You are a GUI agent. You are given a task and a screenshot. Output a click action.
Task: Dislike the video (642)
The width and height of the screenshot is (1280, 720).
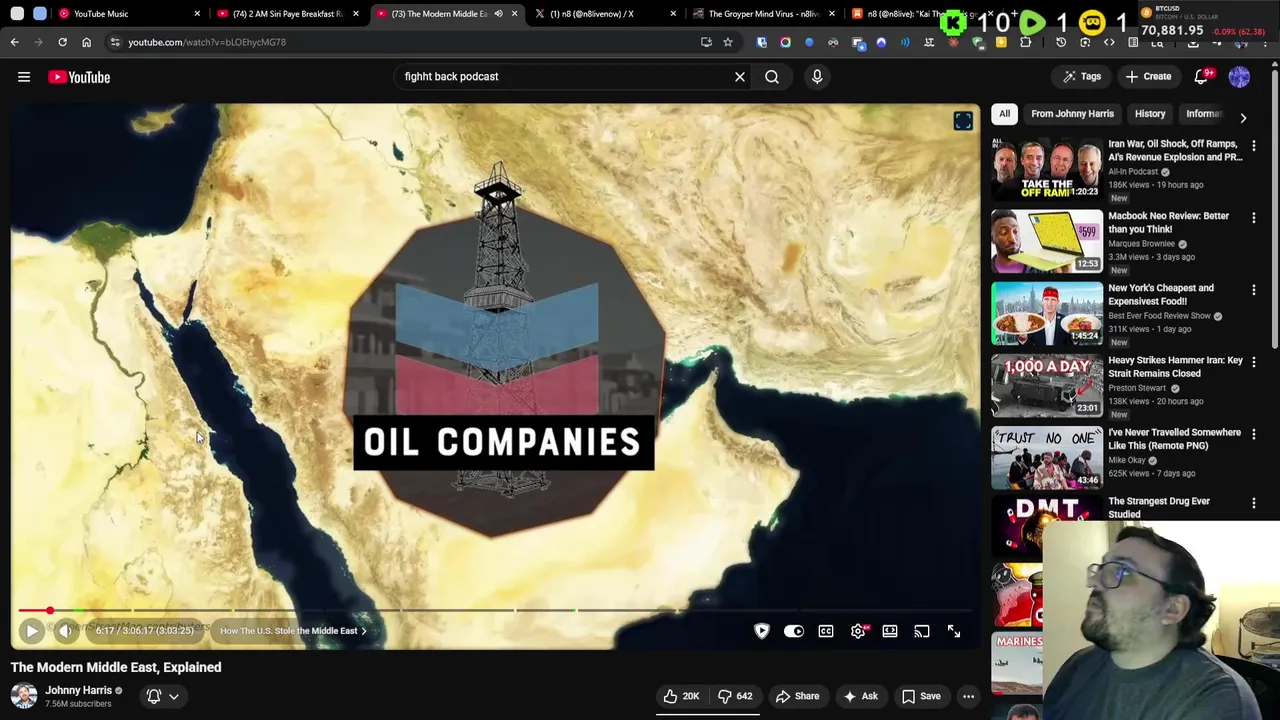coord(736,696)
